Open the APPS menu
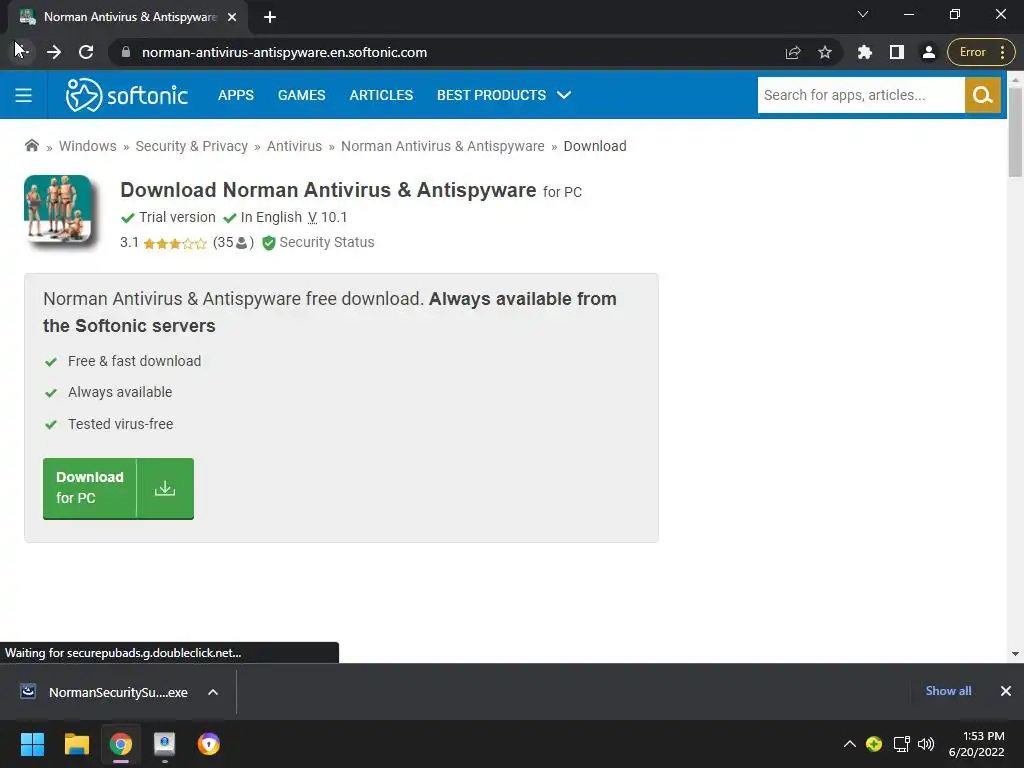This screenshot has width=1024, height=768. (236, 95)
